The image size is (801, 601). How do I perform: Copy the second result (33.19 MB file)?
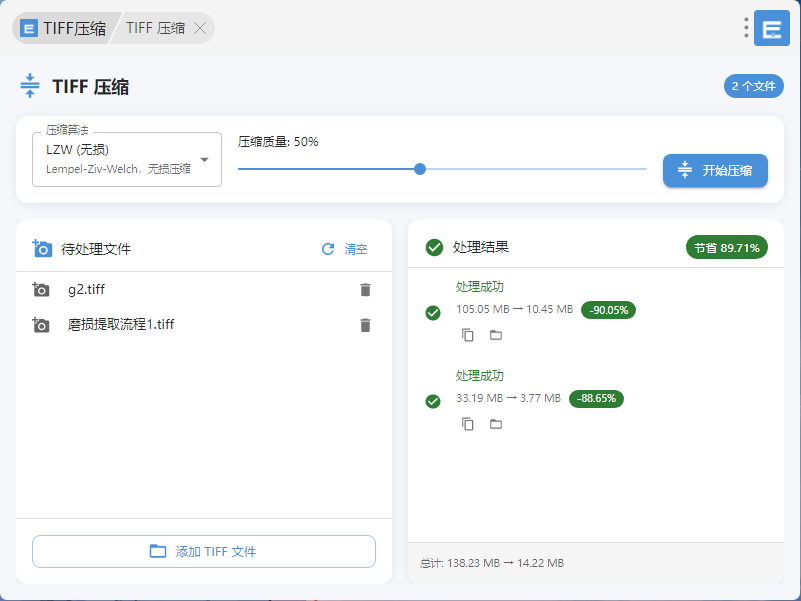pos(467,424)
